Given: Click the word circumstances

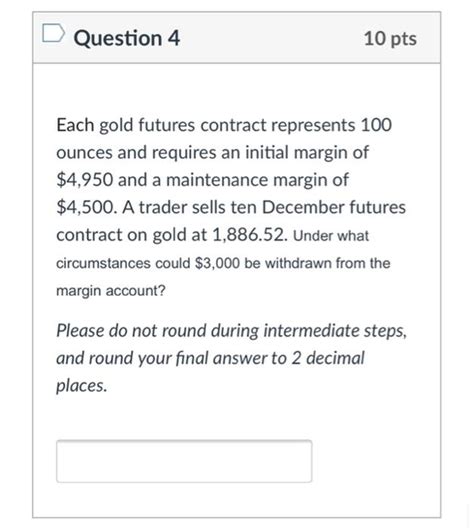Looking at the screenshot, I should pos(103,263).
